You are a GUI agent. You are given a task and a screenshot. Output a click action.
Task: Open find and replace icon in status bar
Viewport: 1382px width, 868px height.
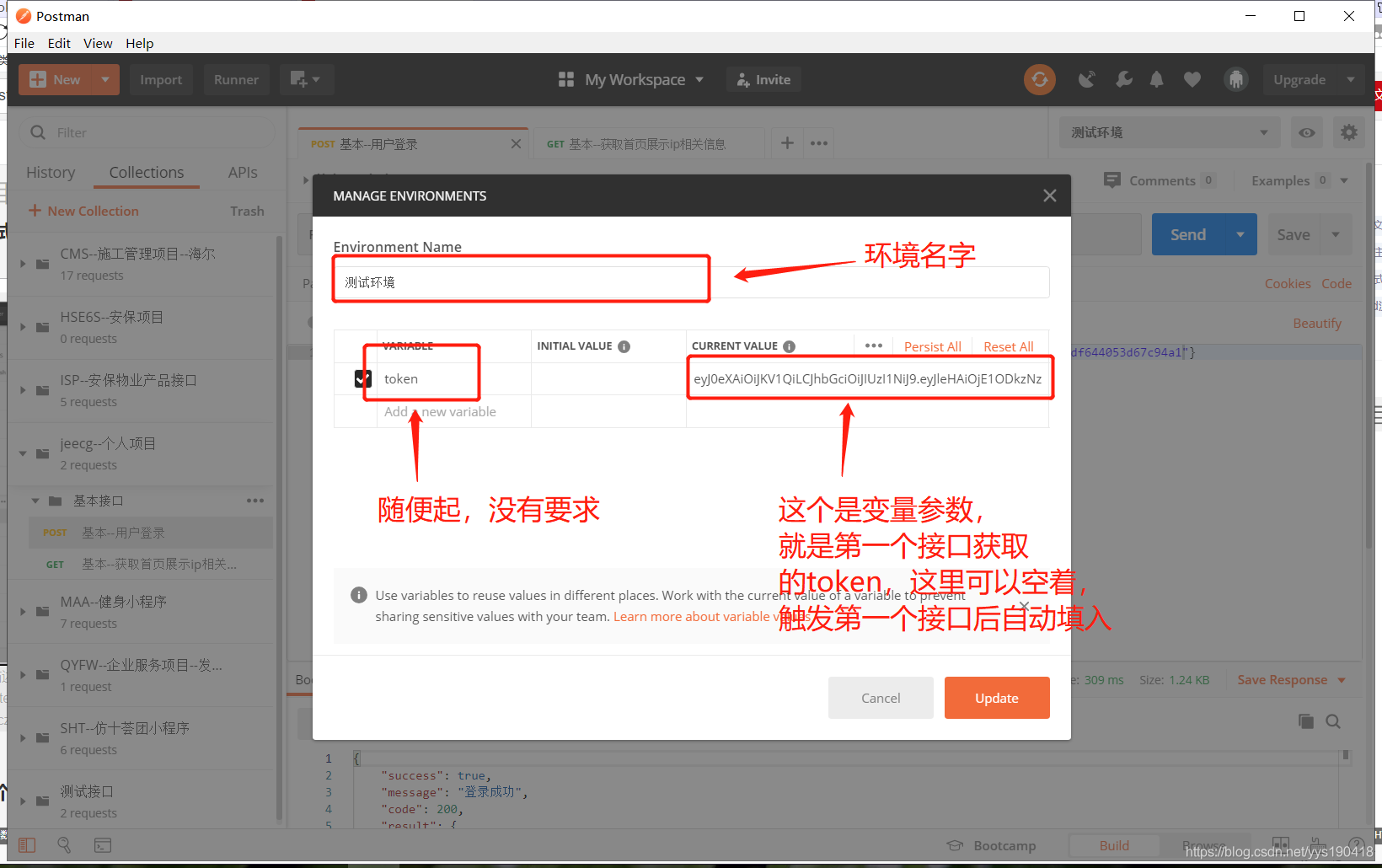[64, 844]
